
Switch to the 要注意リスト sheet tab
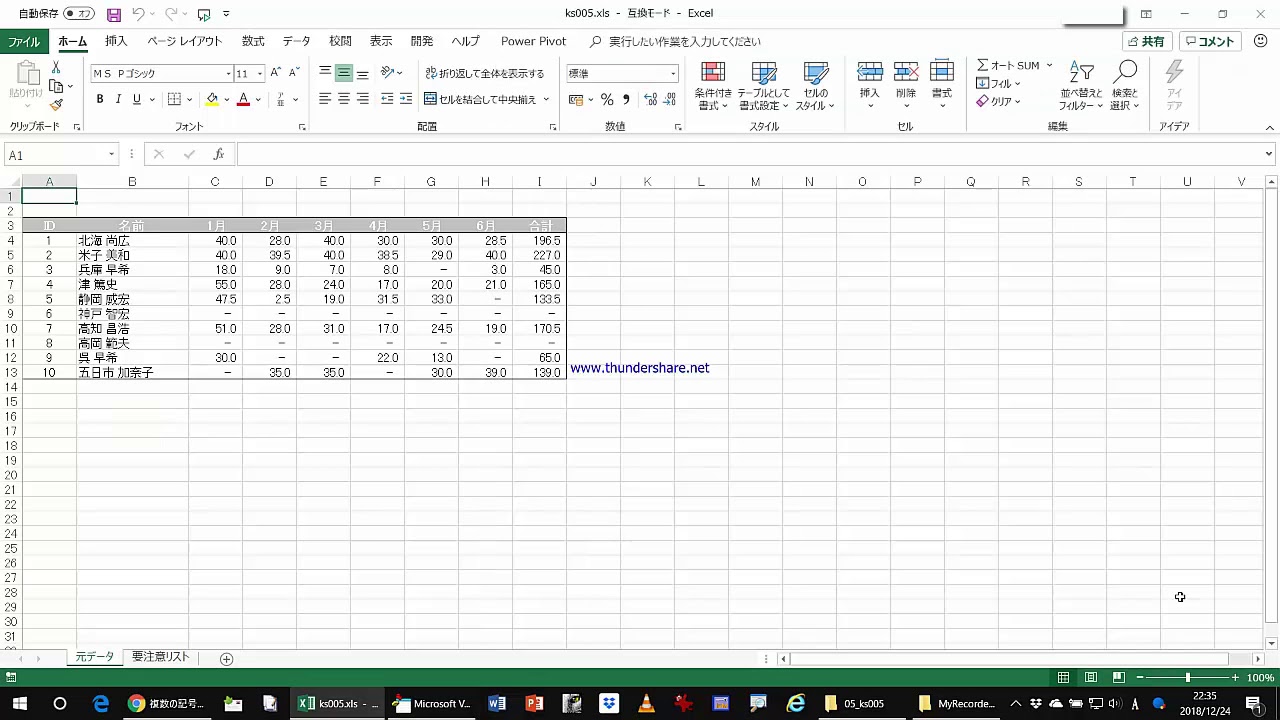pos(160,657)
